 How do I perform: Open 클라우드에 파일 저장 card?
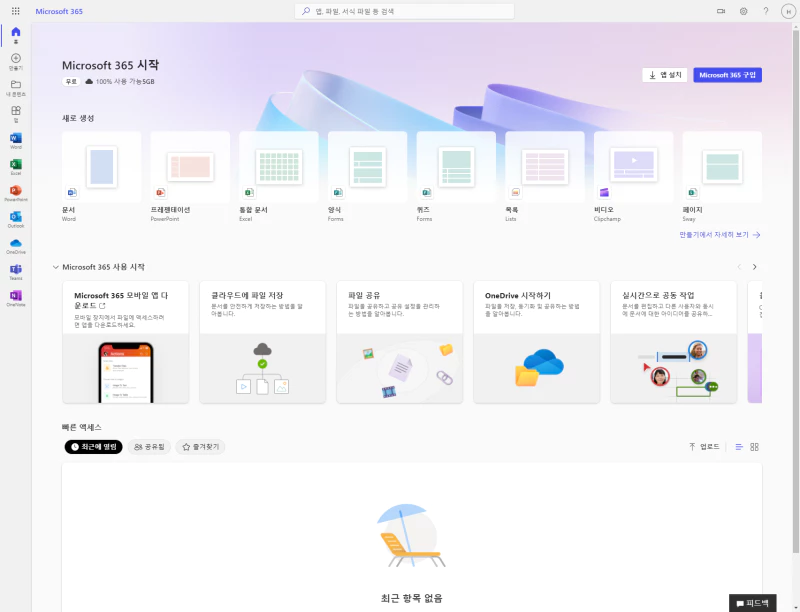click(263, 342)
